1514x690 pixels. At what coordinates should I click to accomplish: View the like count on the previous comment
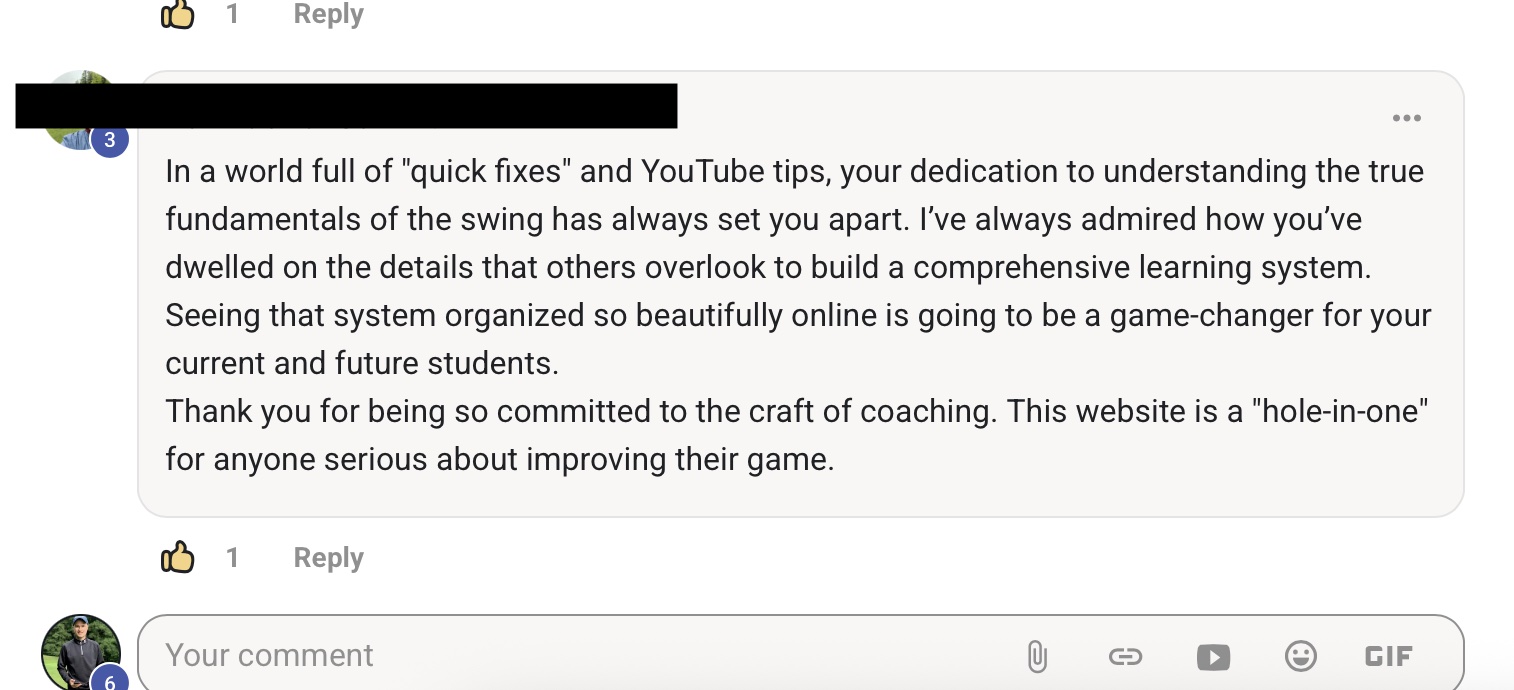click(x=232, y=14)
